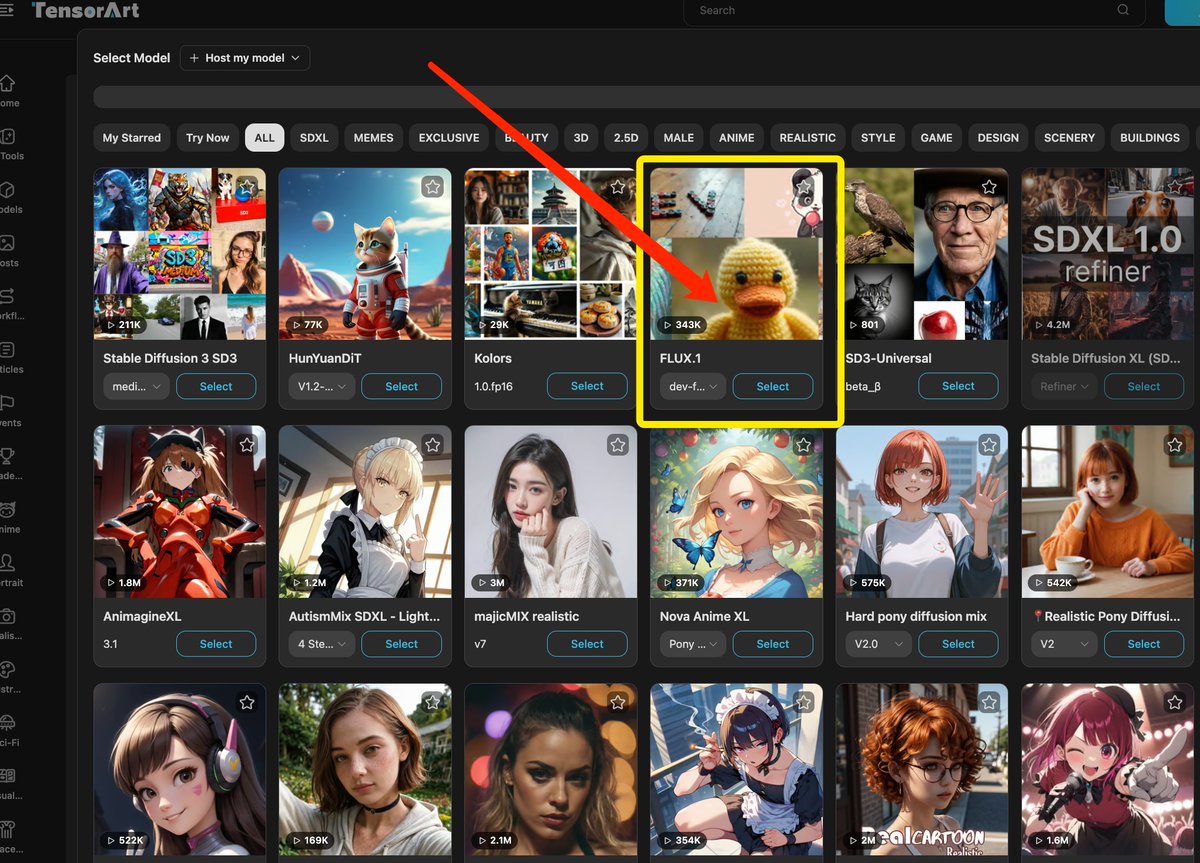The height and width of the screenshot is (863, 1200).
Task: Star the Kolors model card
Action: [x=618, y=187]
